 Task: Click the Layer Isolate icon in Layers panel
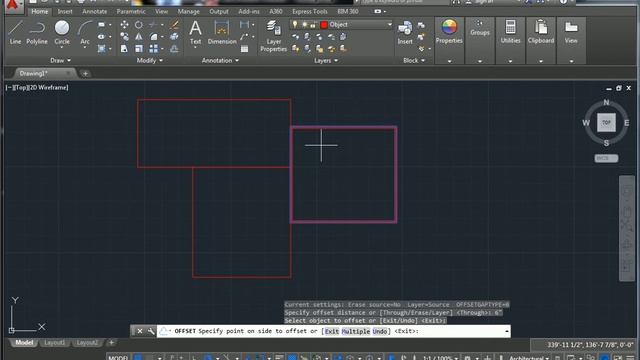[307, 37]
